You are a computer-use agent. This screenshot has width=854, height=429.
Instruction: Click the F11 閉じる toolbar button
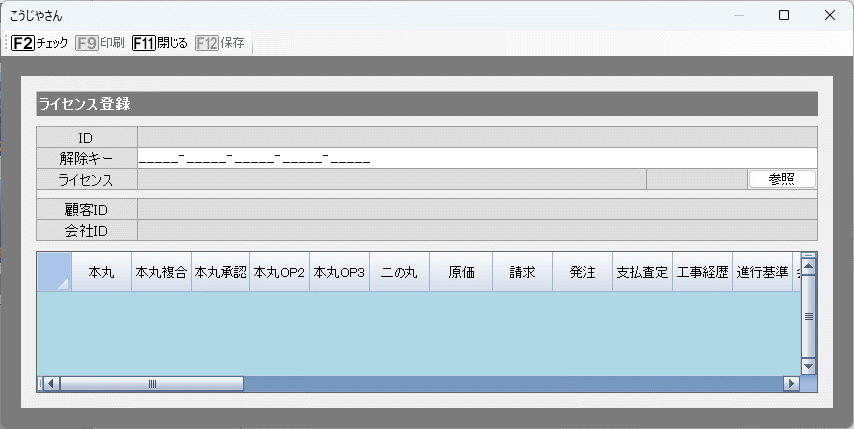coord(160,43)
